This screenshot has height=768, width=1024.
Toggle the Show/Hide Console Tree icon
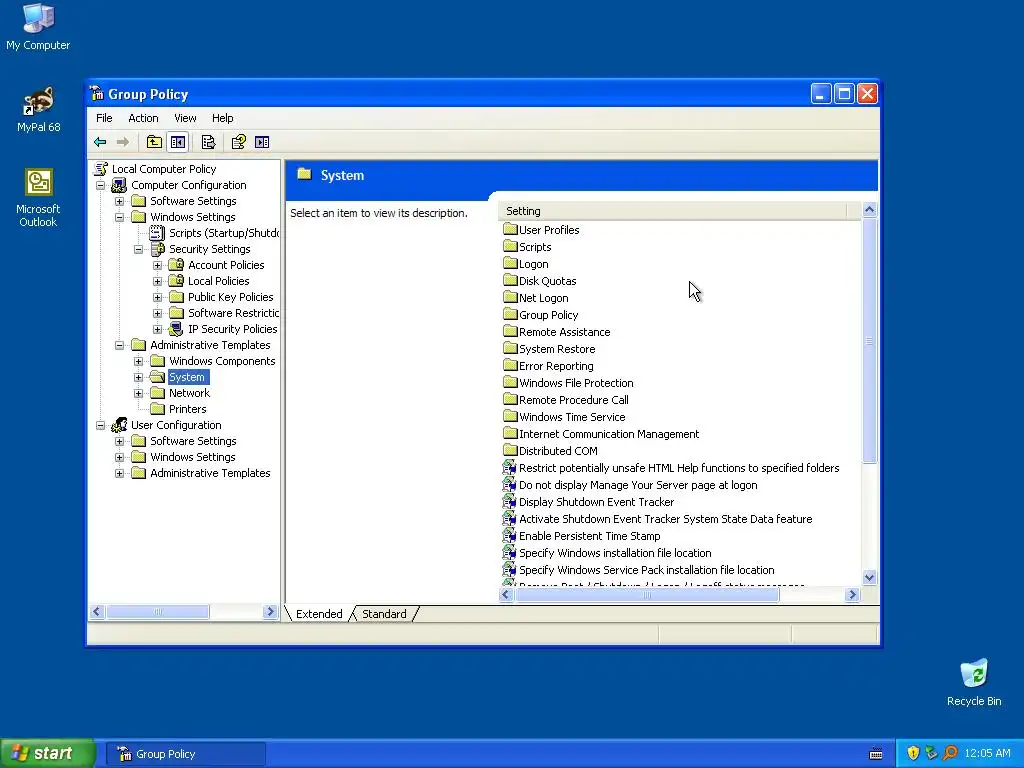178,142
